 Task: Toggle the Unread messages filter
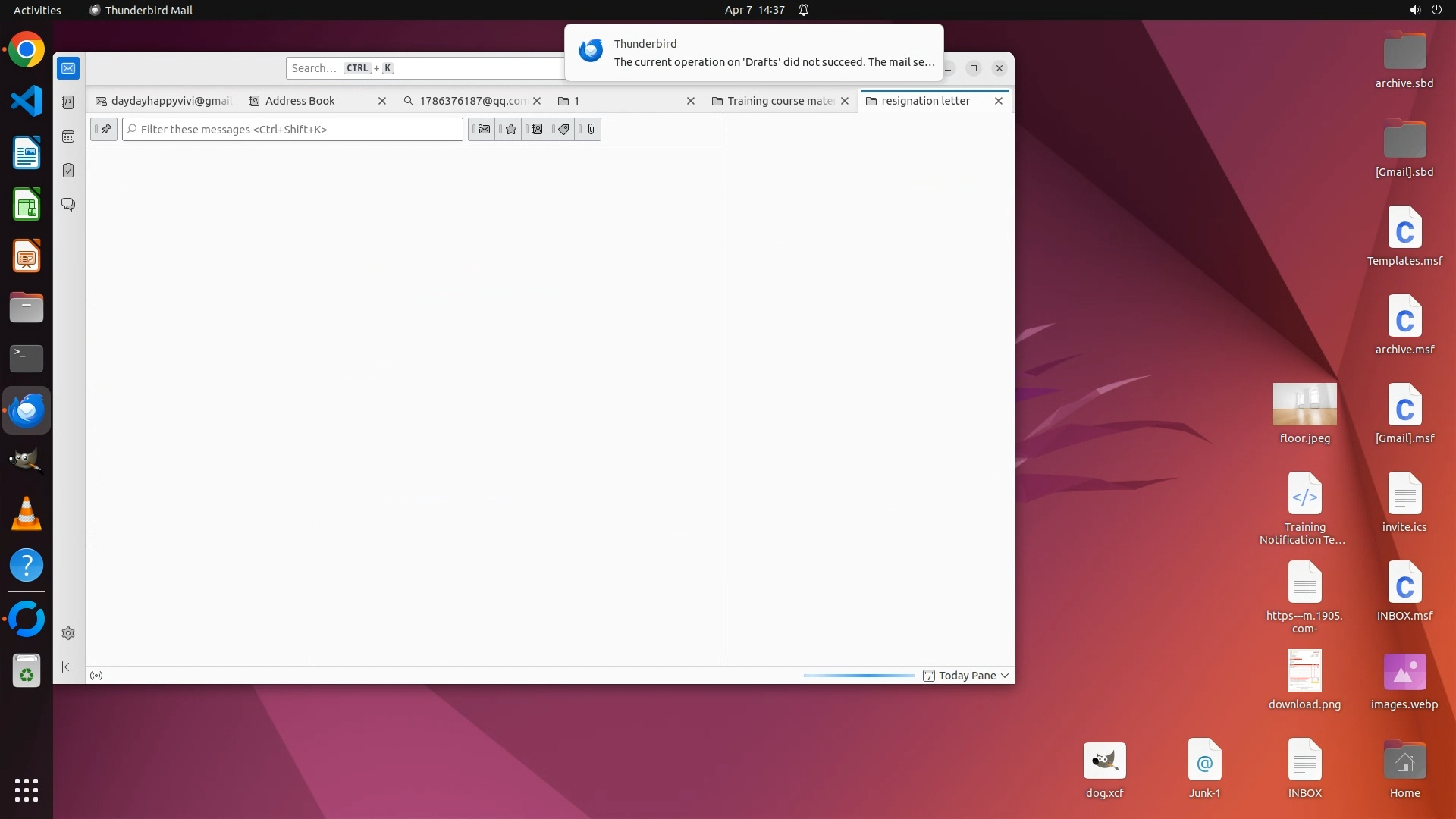[483, 130]
